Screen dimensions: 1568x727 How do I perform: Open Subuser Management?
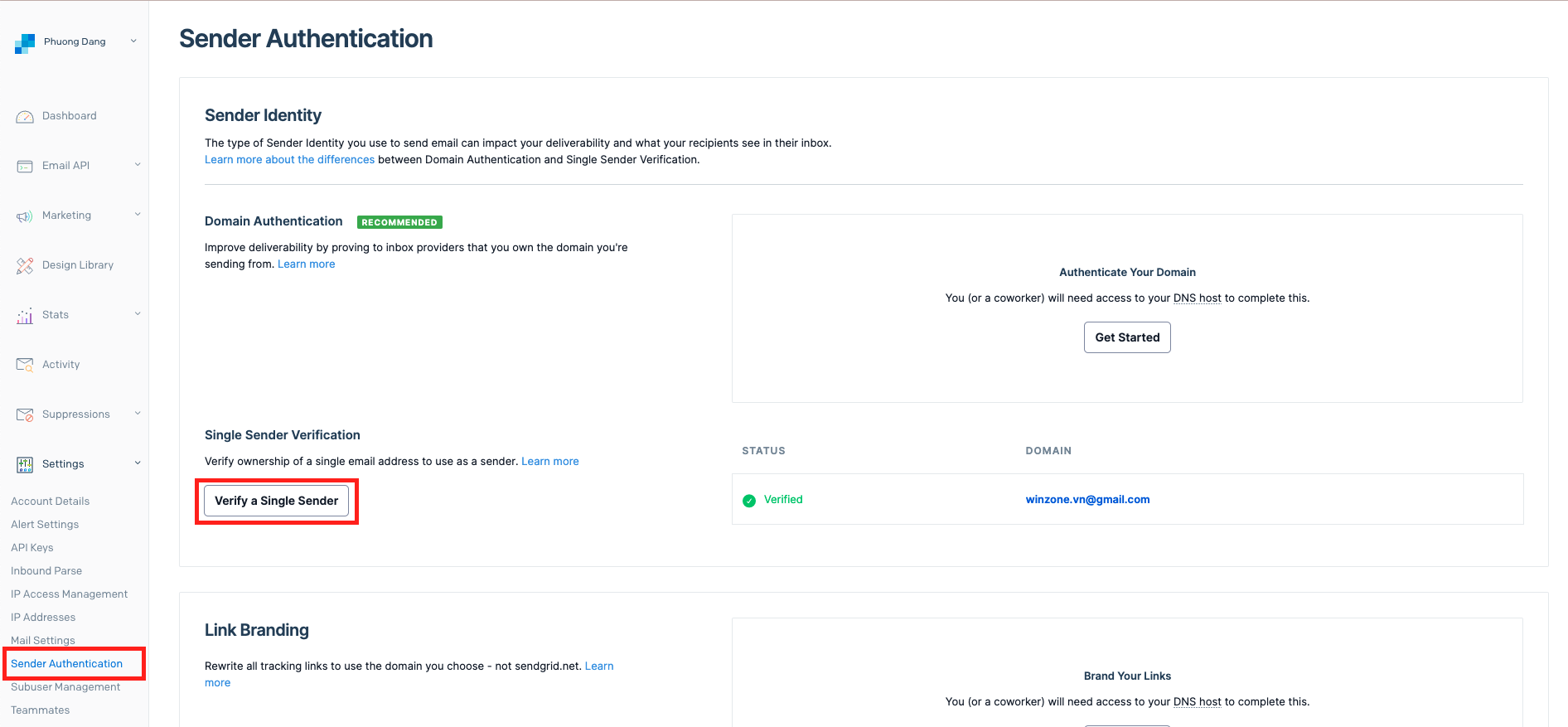(65, 687)
